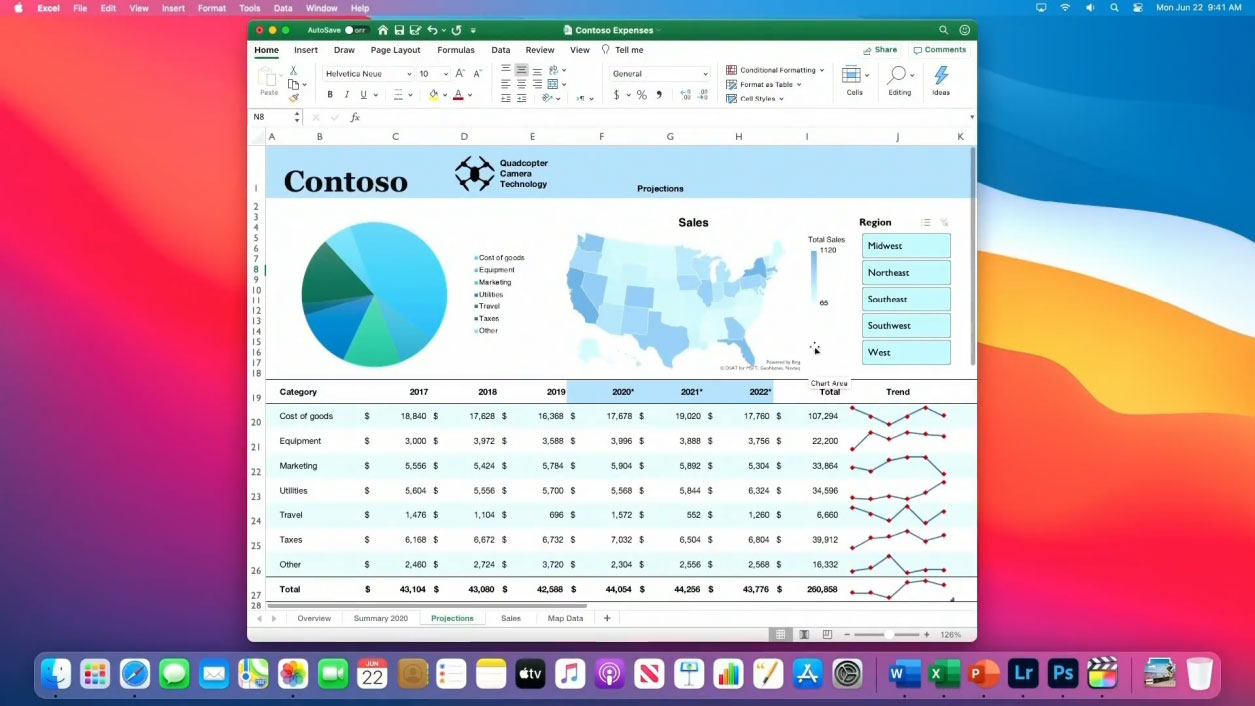
Task: Switch to Normal view in status bar
Action: pyautogui.click(x=780, y=635)
